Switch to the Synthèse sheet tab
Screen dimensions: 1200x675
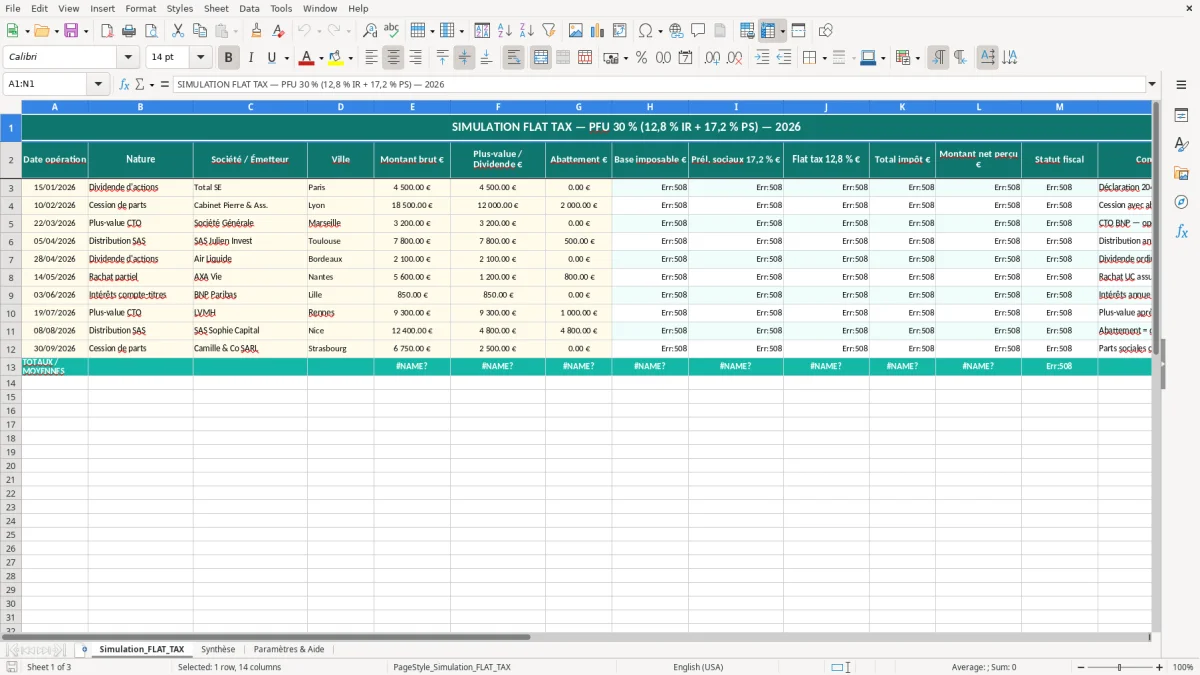pyautogui.click(x=218, y=649)
